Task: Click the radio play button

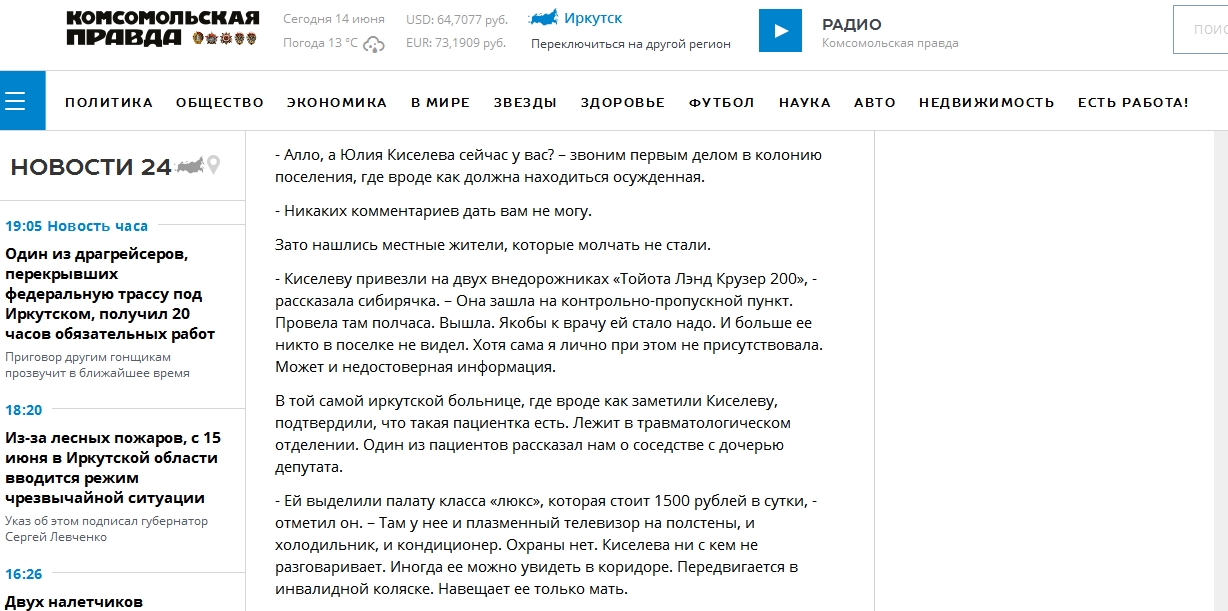Action: pyautogui.click(x=780, y=30)
